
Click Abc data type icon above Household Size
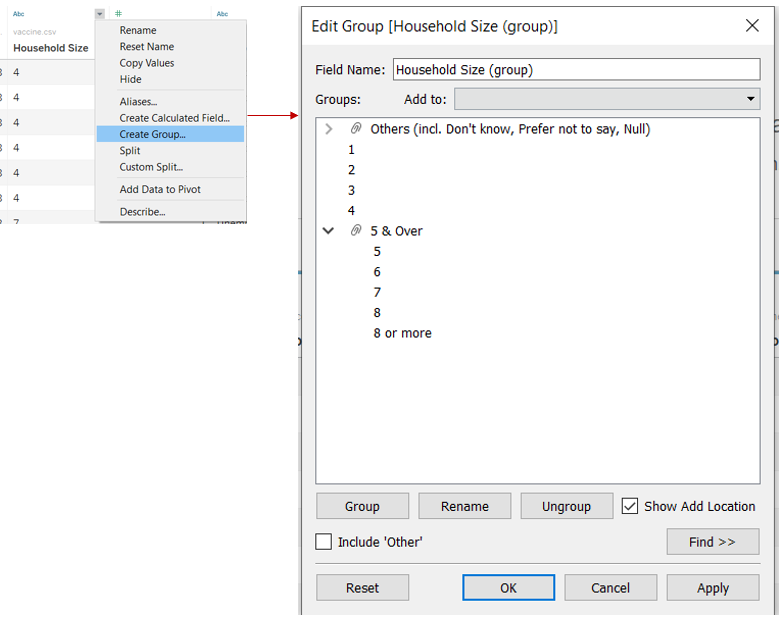click(18, 14)
